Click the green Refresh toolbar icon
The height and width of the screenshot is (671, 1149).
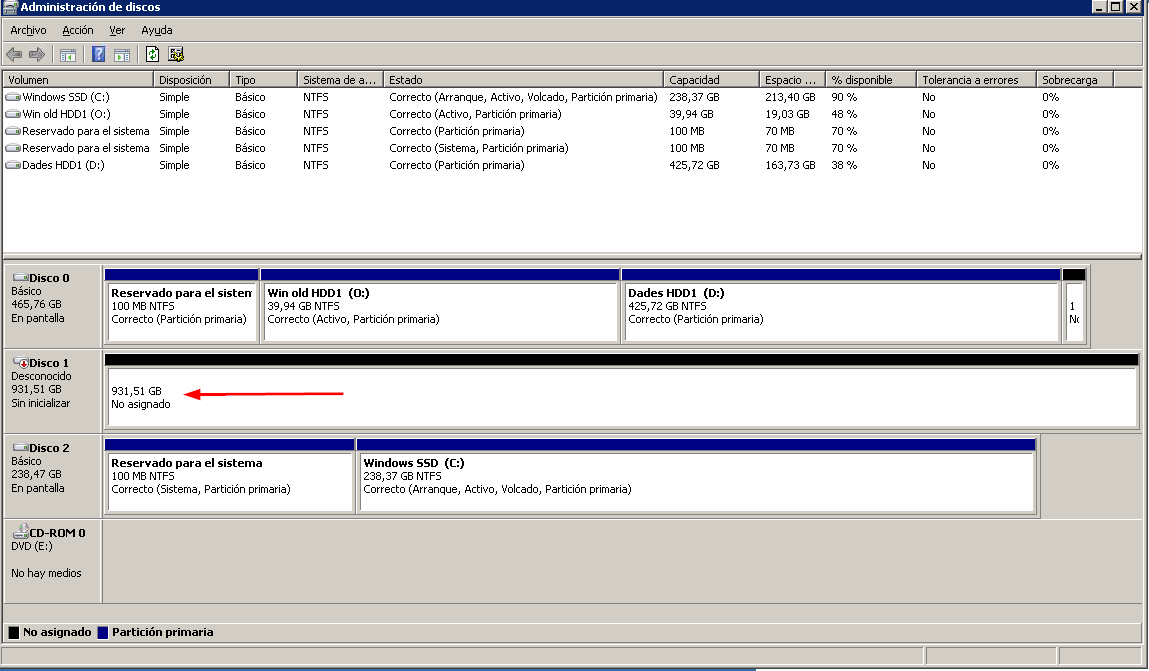[x=152, y=54]
